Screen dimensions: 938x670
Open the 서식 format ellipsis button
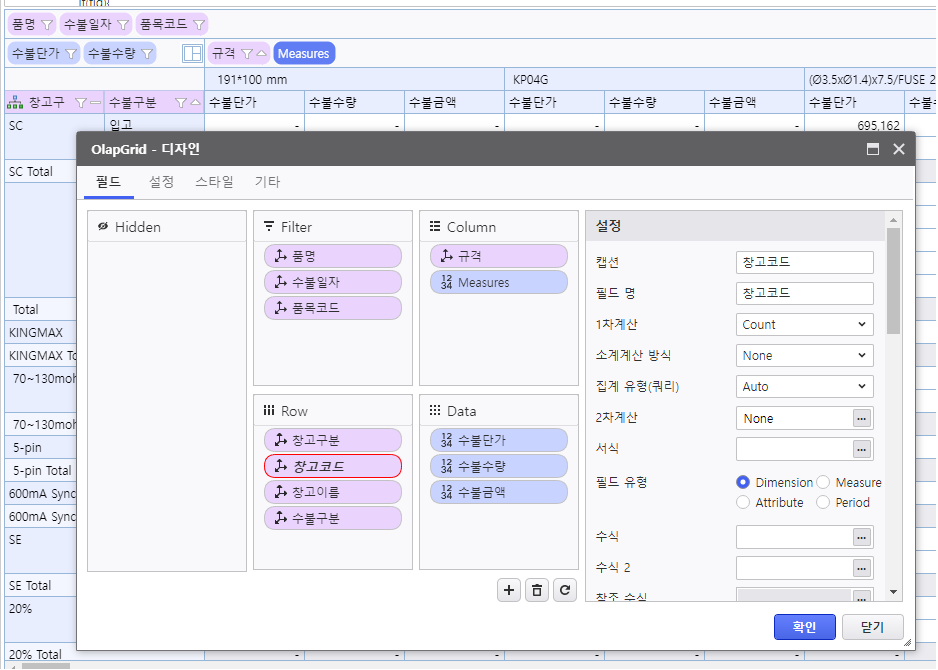click(x=861, y=449)
